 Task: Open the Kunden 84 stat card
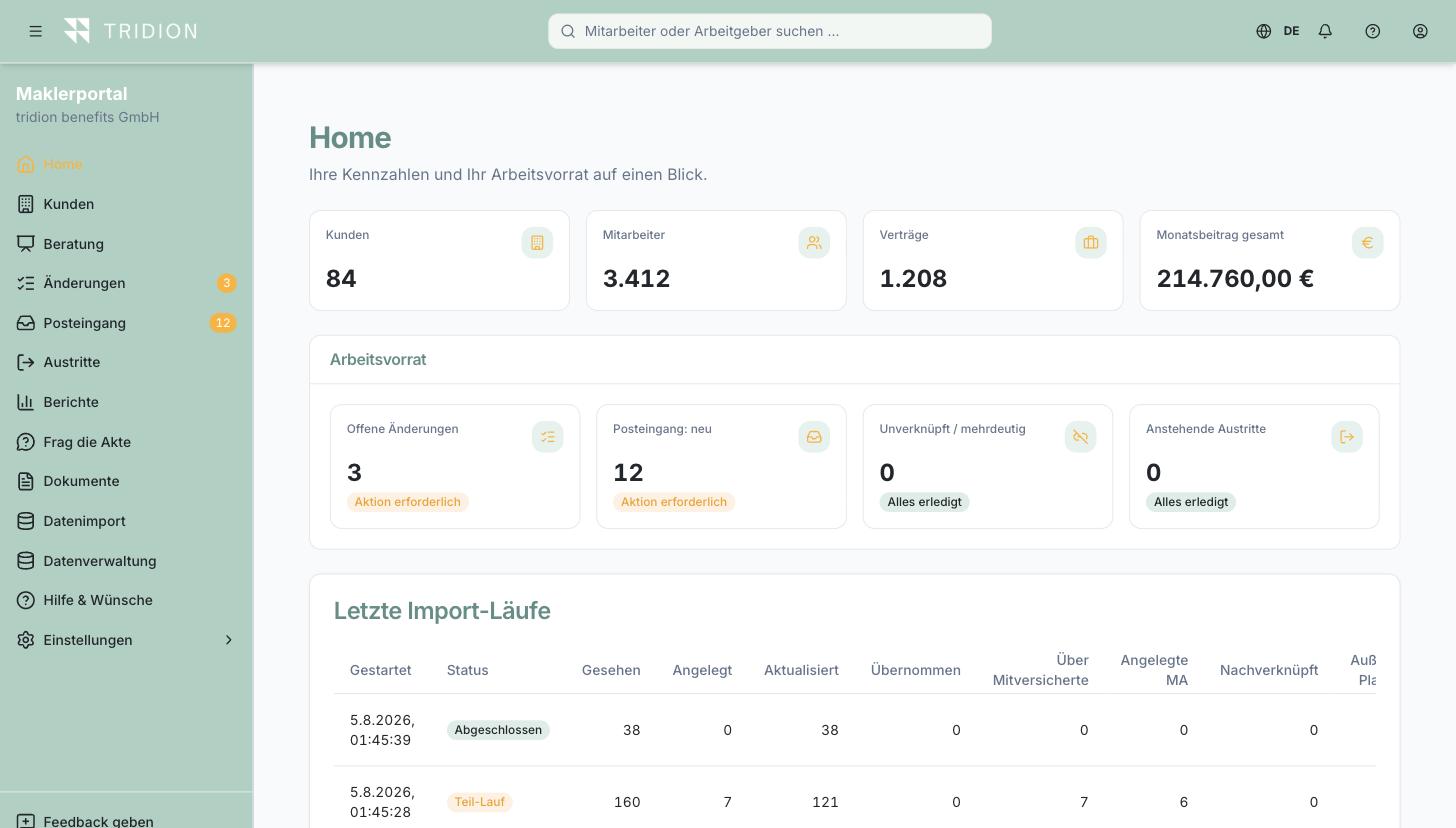[x=439, y=260]
